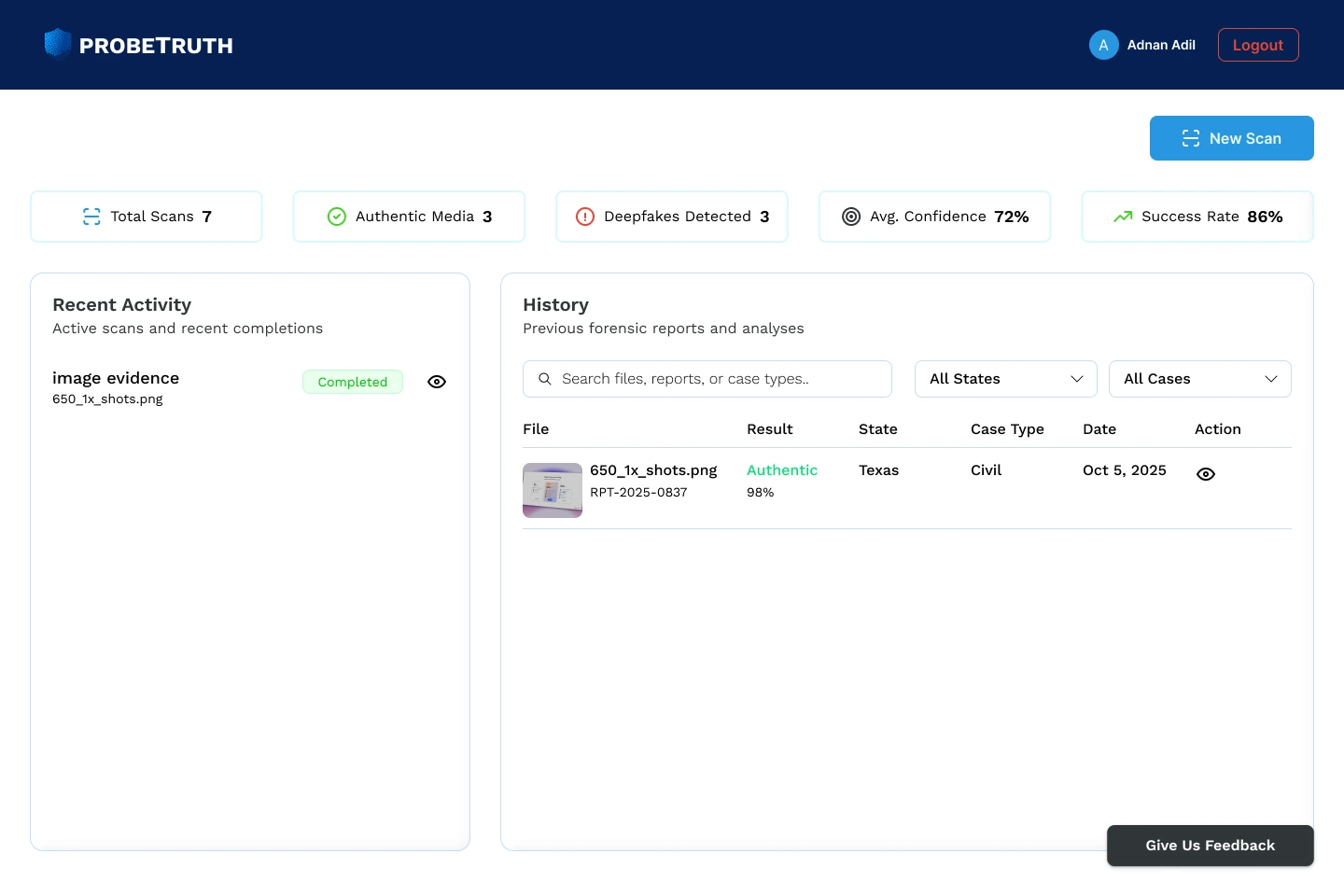Click the Avg. Confidence 72% value

click(1012, 217)
